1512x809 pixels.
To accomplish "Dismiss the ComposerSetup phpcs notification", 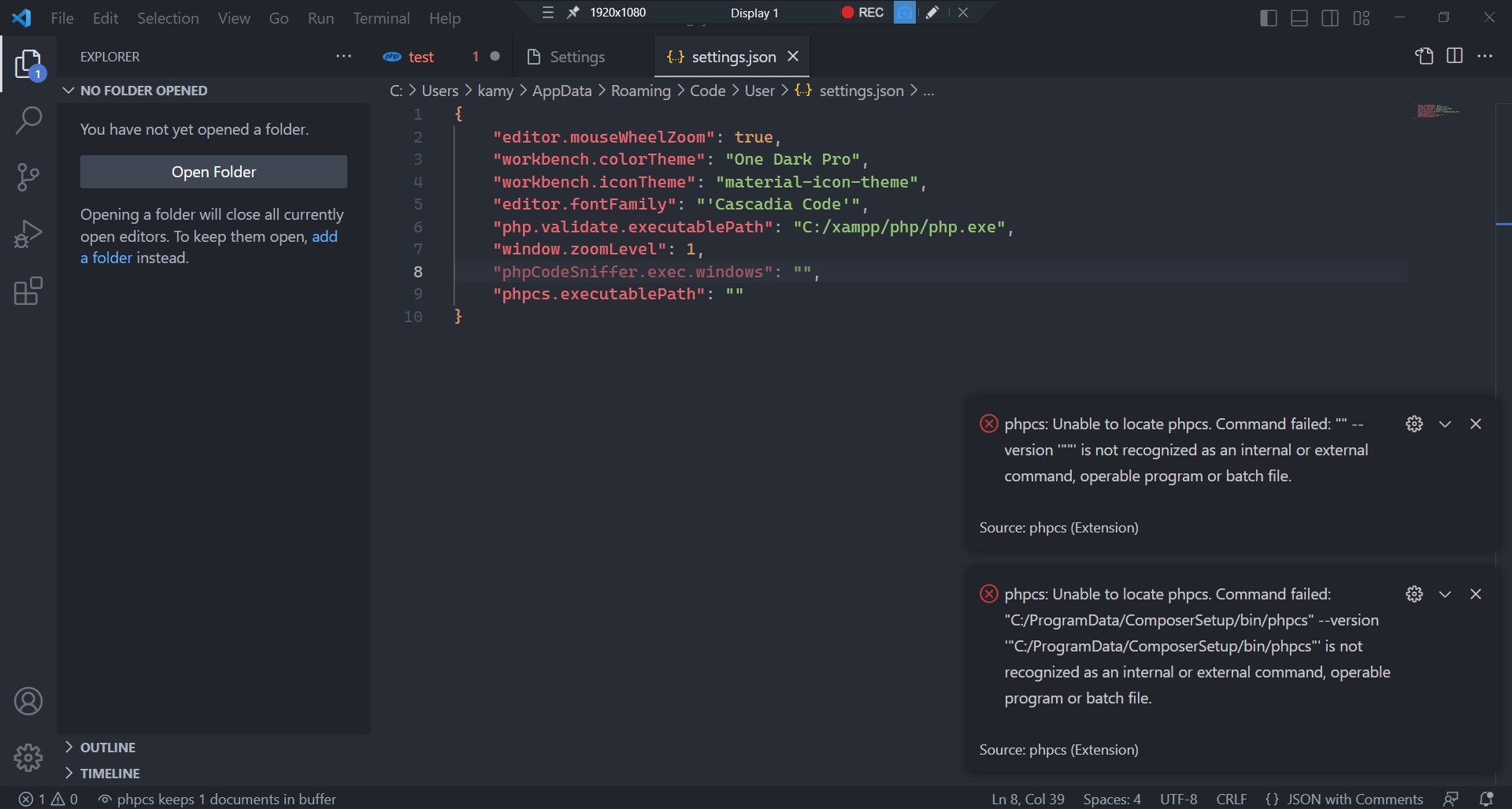I will click(x=1476, y=594).
